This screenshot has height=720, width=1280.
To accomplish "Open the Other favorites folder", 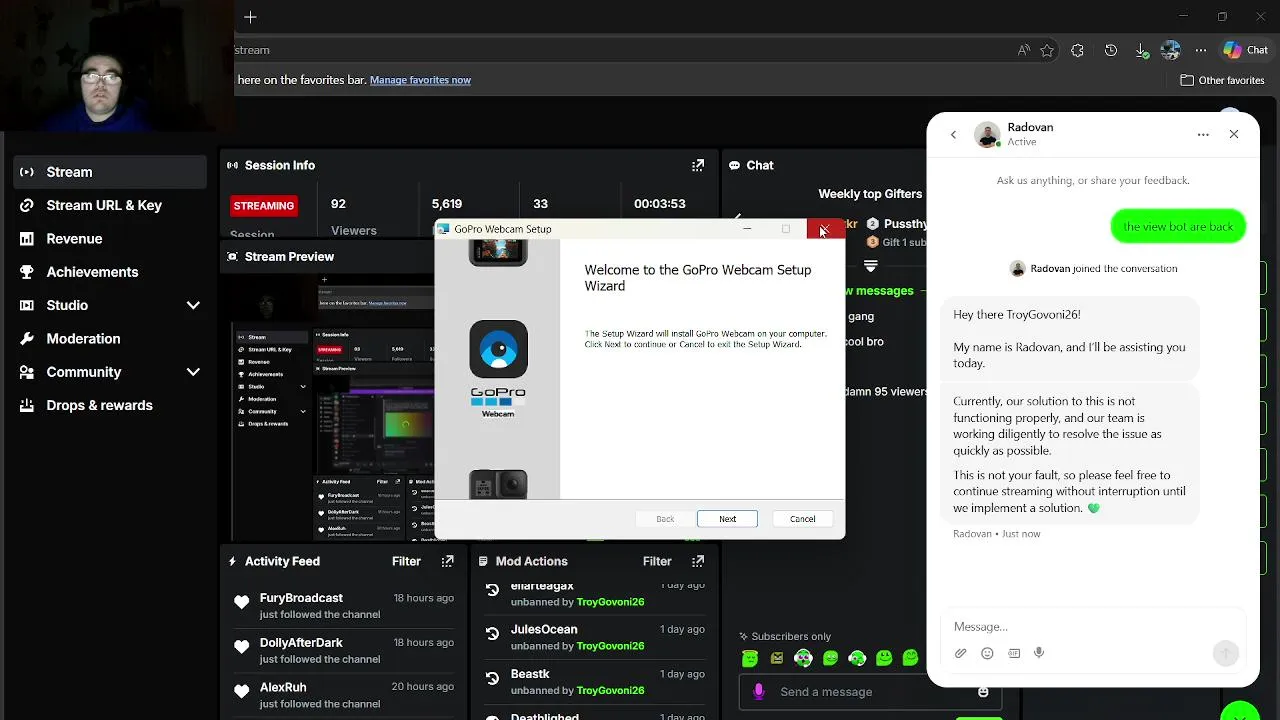I will pos(1222,80).
